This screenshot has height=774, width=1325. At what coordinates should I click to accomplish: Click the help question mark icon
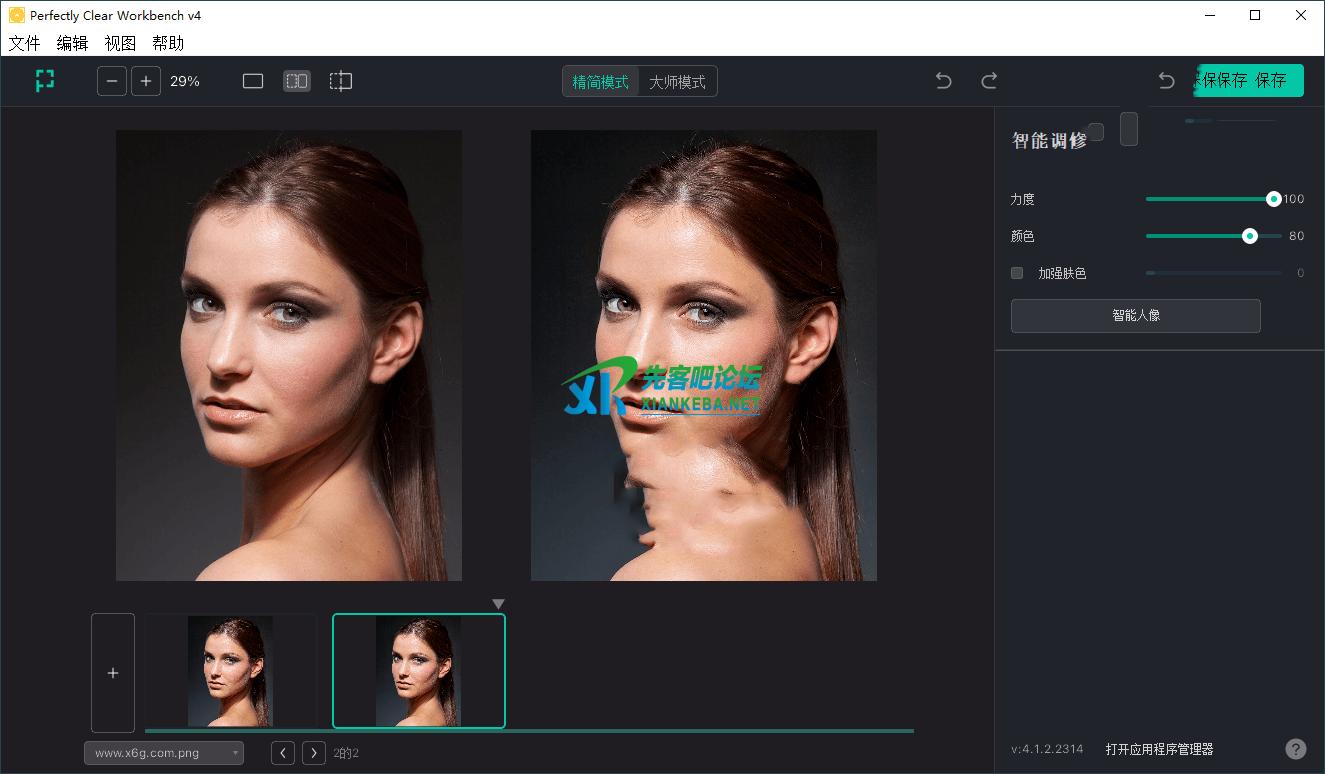pyautogui.click(x=1295, y=749)
